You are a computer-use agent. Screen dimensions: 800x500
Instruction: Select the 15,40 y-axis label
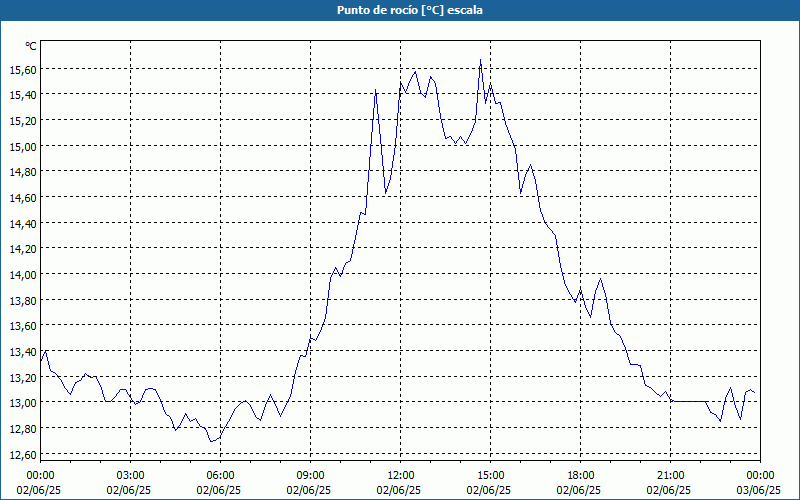tap(23, 95)
